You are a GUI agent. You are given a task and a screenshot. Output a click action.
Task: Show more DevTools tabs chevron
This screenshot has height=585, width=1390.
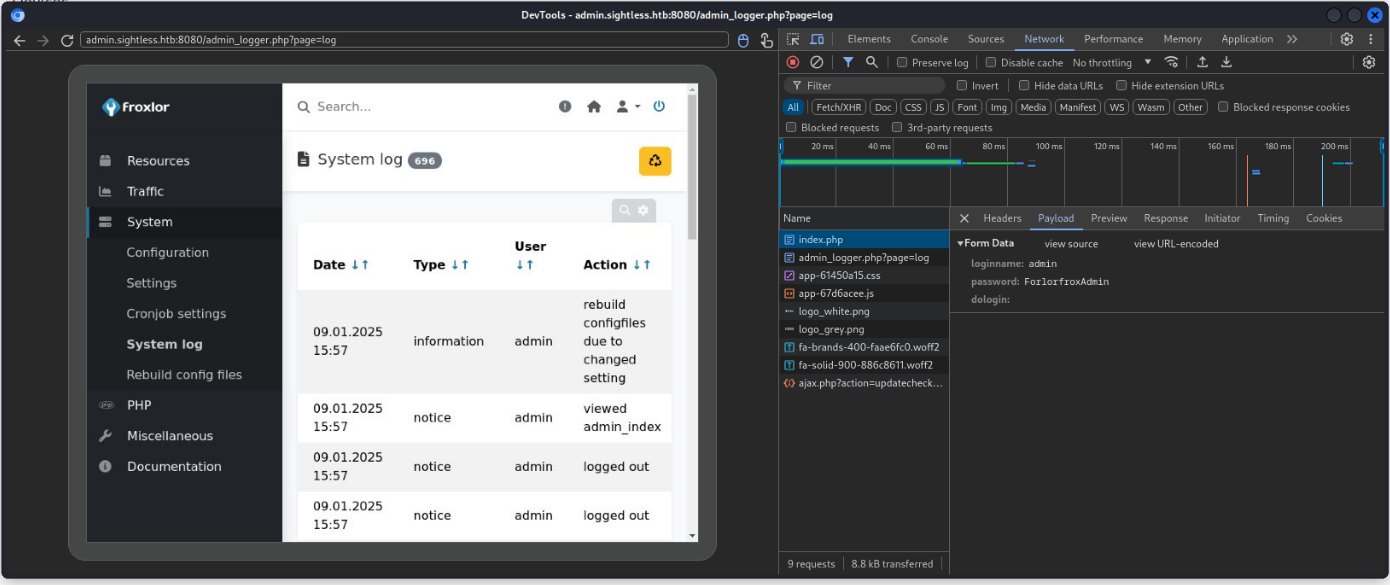pos(1292,39)
